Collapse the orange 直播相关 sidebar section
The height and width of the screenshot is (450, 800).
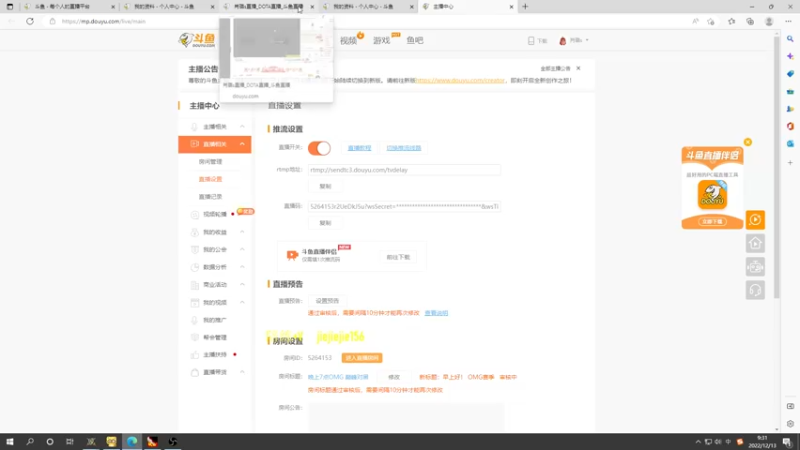(242, 144)
